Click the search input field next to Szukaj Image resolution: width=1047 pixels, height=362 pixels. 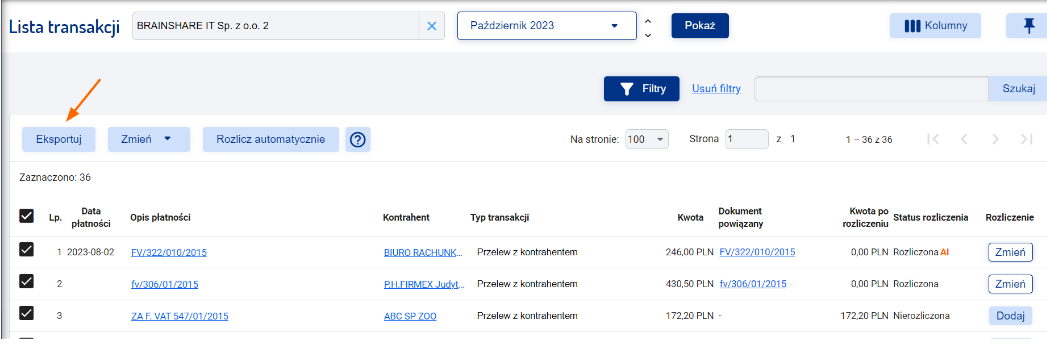click(x=871, y=88)
